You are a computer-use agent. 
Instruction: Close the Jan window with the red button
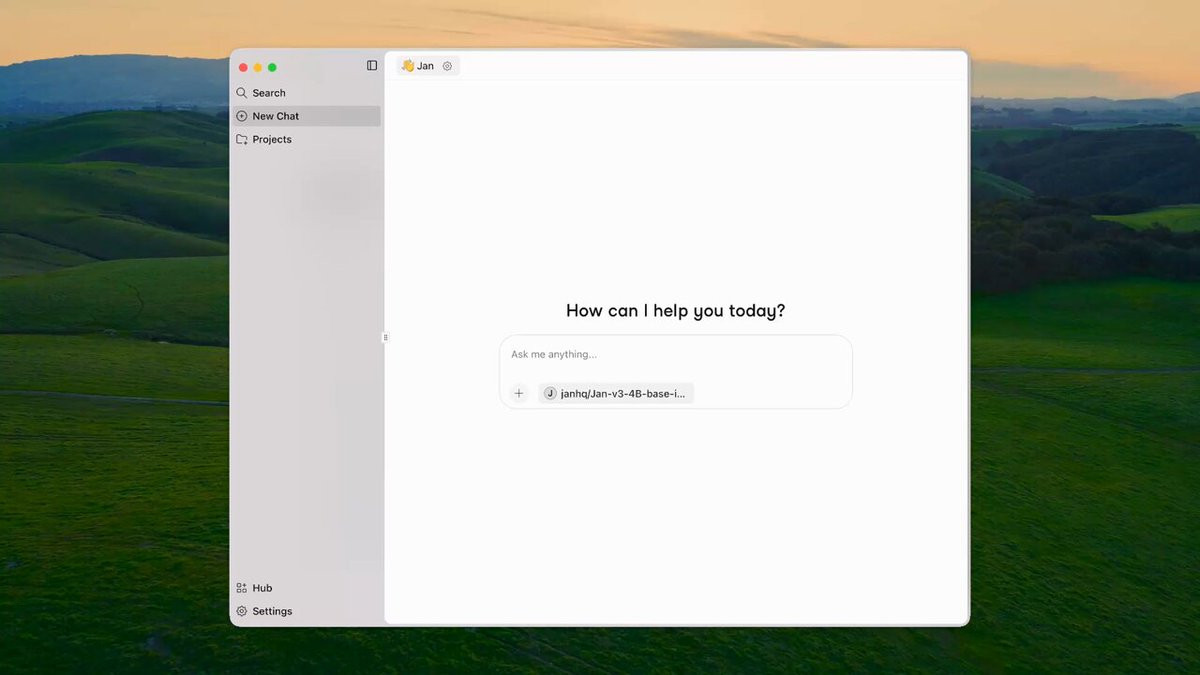pyautogui.click(x=242, y=67)
